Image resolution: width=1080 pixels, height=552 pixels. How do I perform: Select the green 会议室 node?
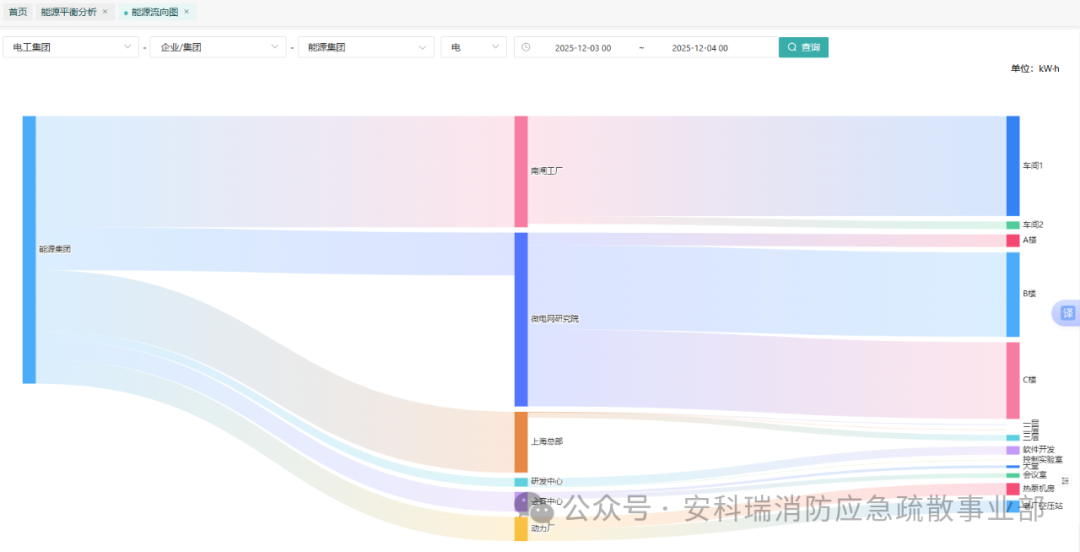[x=1012, y=475]
